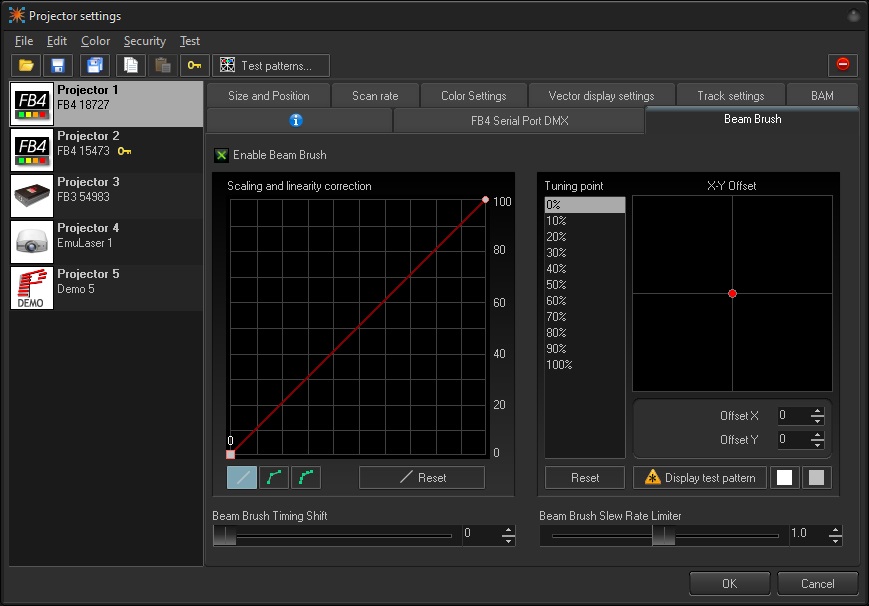Switch to the Color Settings tab
This screenshot has height=606, width=869.
(473, 96)
